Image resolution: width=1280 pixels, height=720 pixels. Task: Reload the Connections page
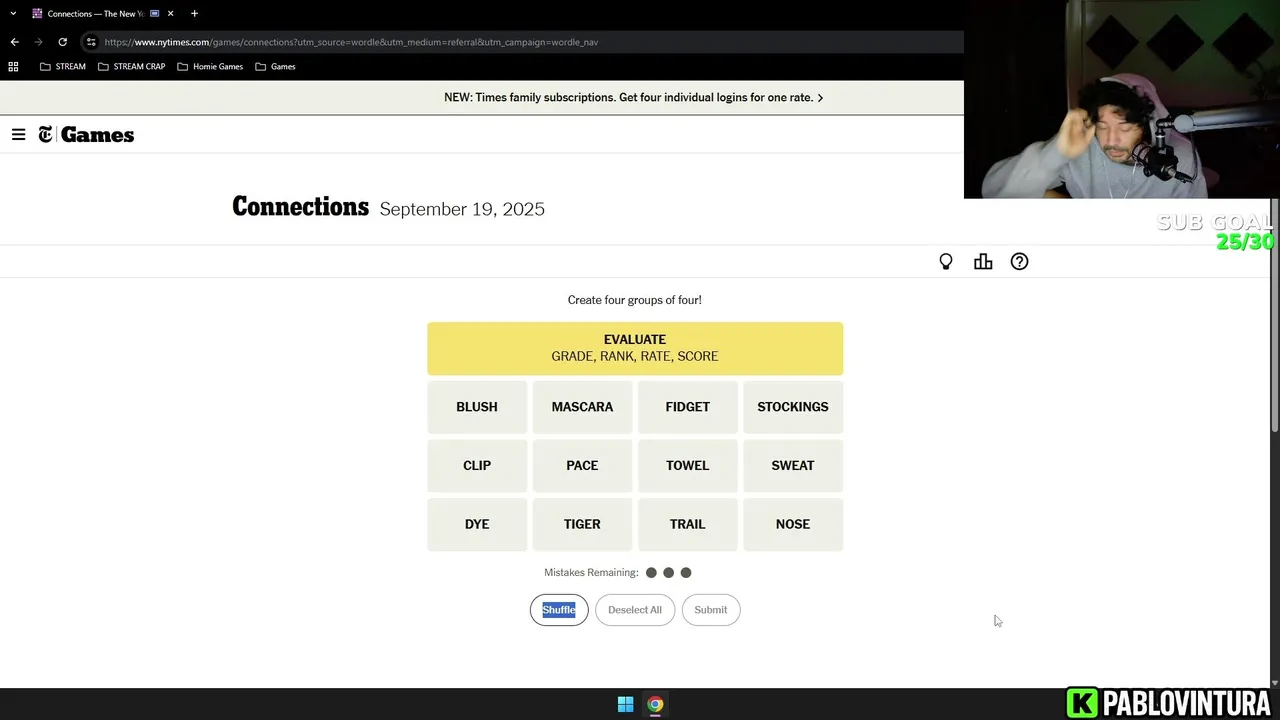[62, 42]
